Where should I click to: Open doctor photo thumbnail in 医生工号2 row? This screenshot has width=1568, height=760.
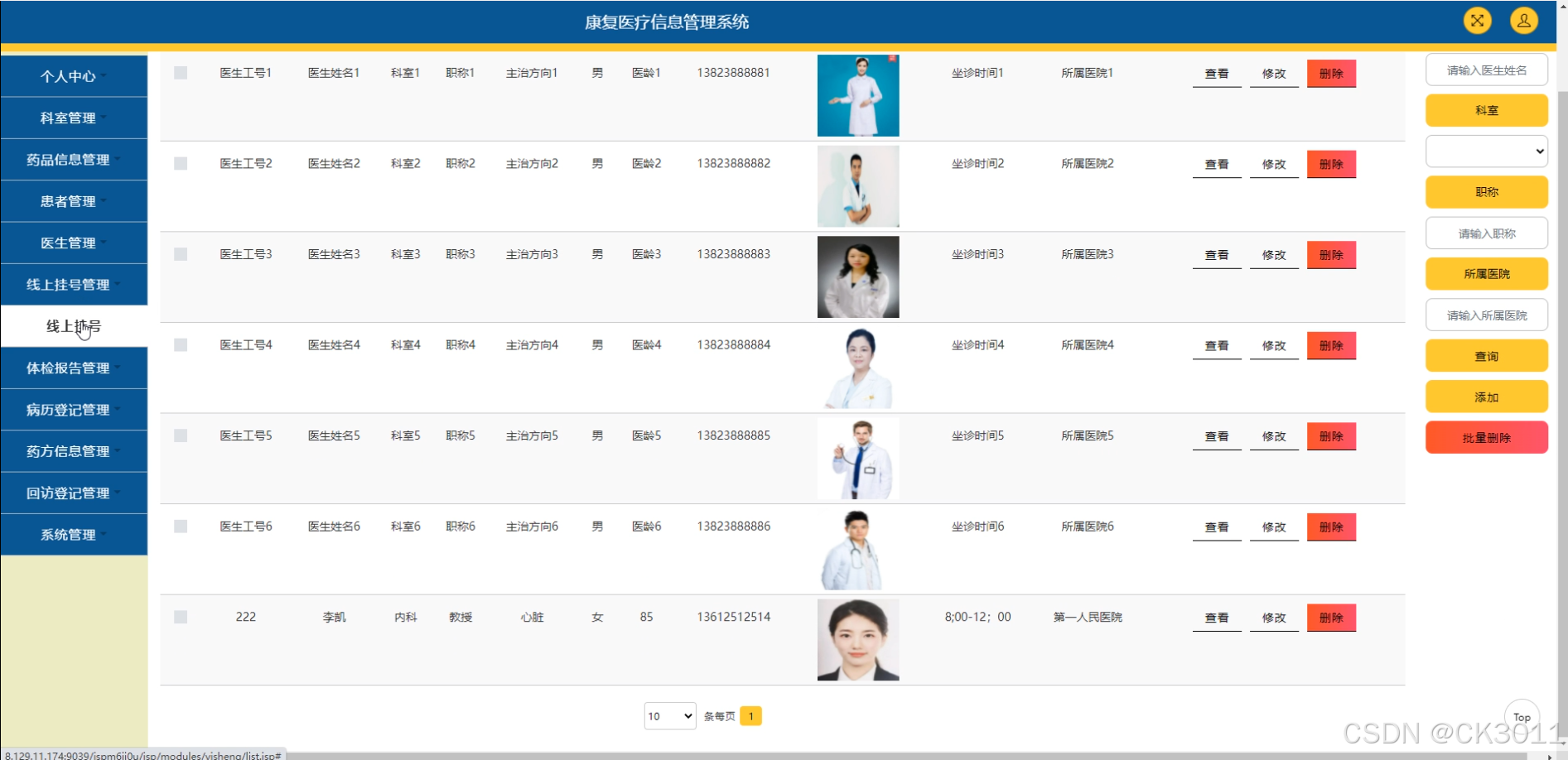tap(858, 186)
